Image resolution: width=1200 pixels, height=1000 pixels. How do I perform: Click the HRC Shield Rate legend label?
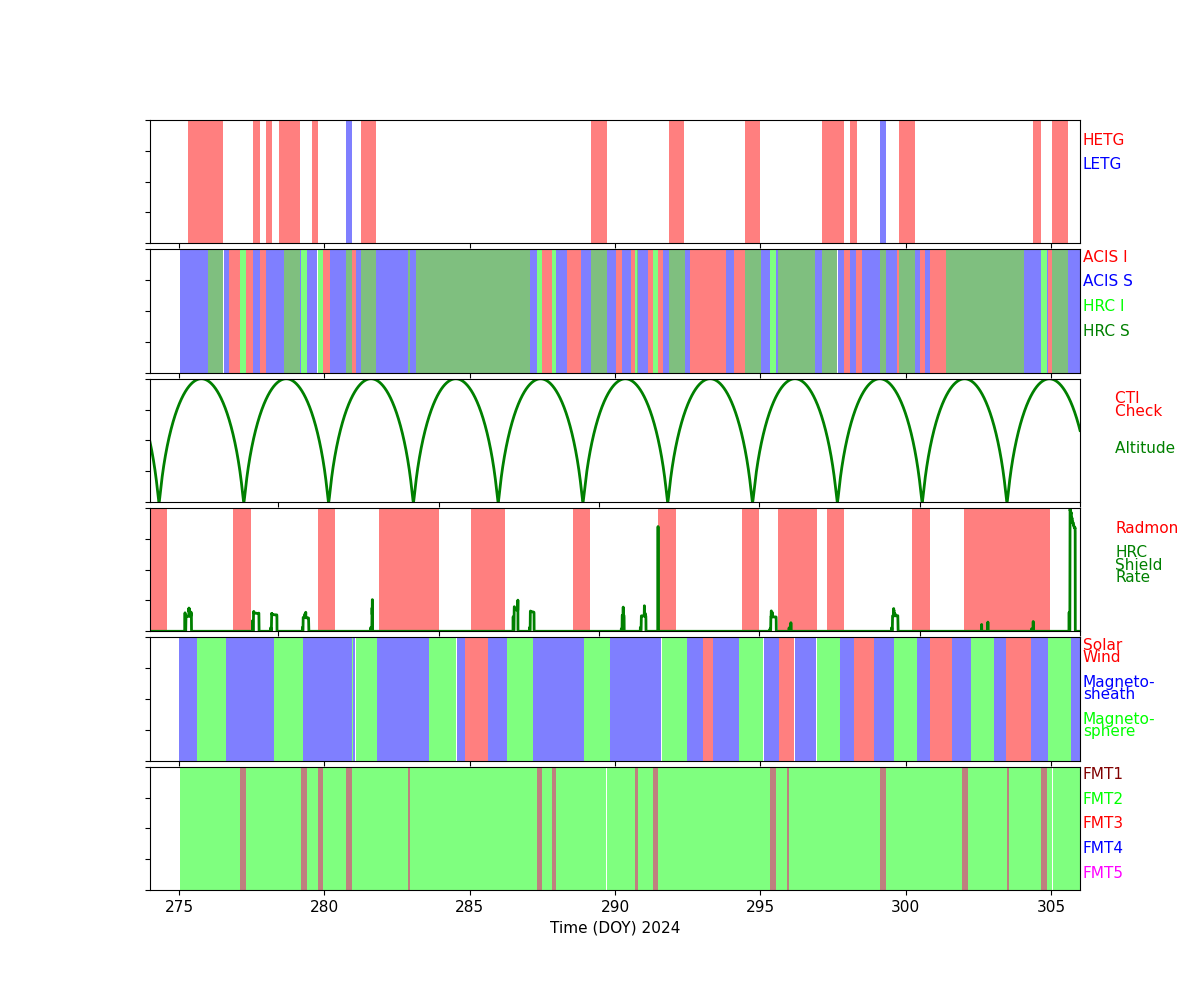click(1138, 565)
